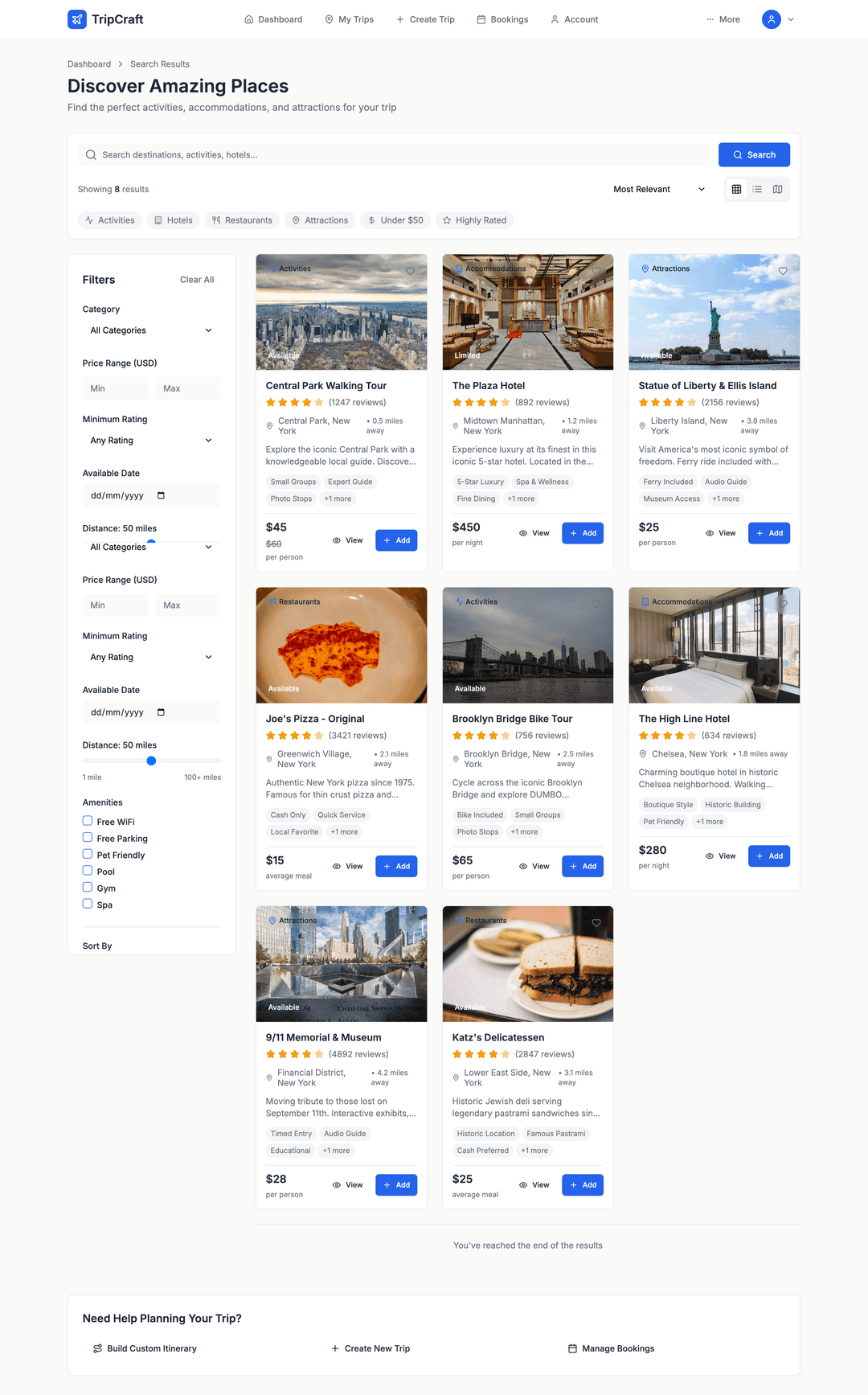Click the Dashboard breadcrumb link
The width and height of the screenshot is (868, 1395).
point(89,64)
